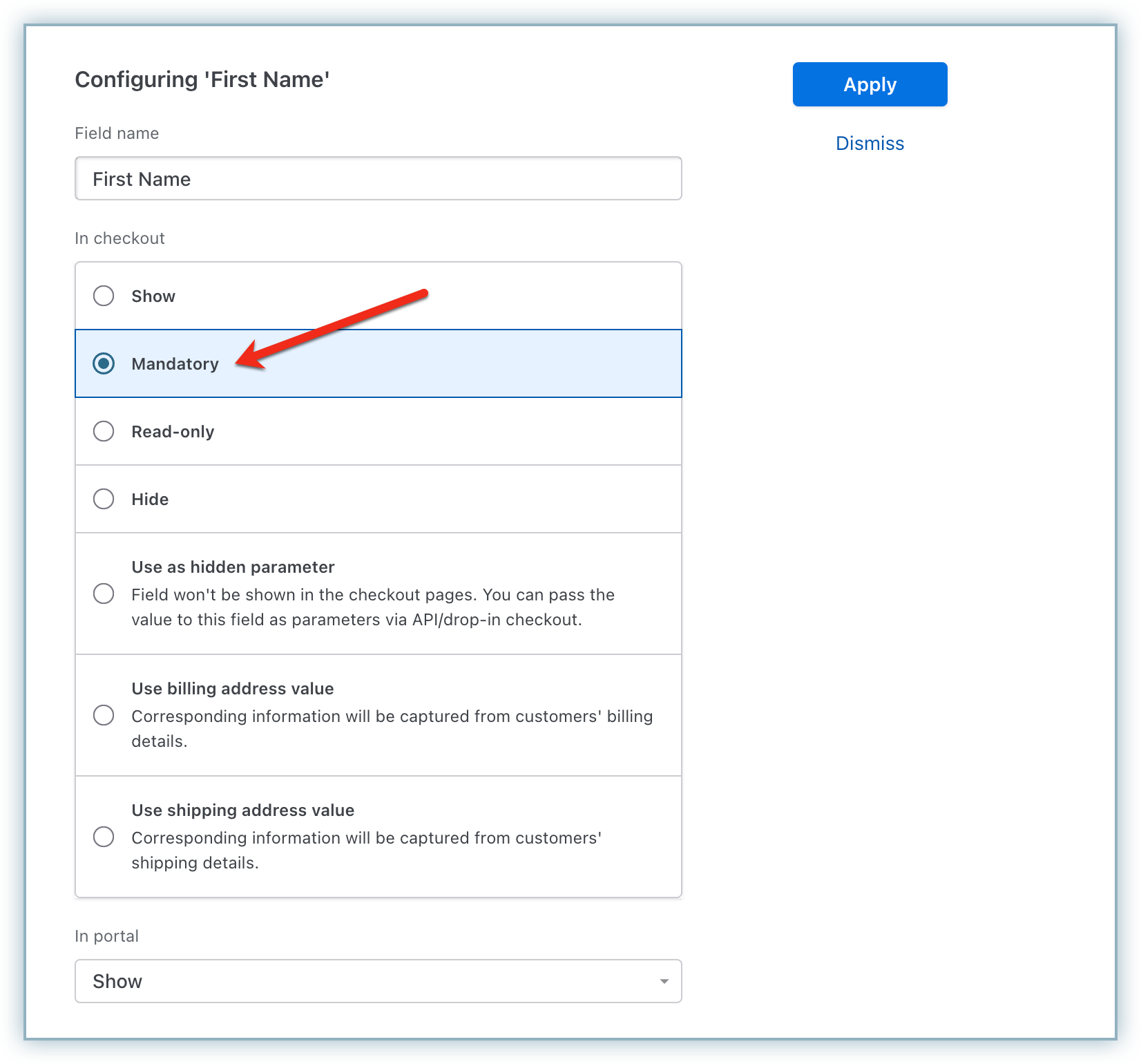Enable the Use as hidden parameter radio
This screenshot has width=1141, height=1064.
click(104, 593)
